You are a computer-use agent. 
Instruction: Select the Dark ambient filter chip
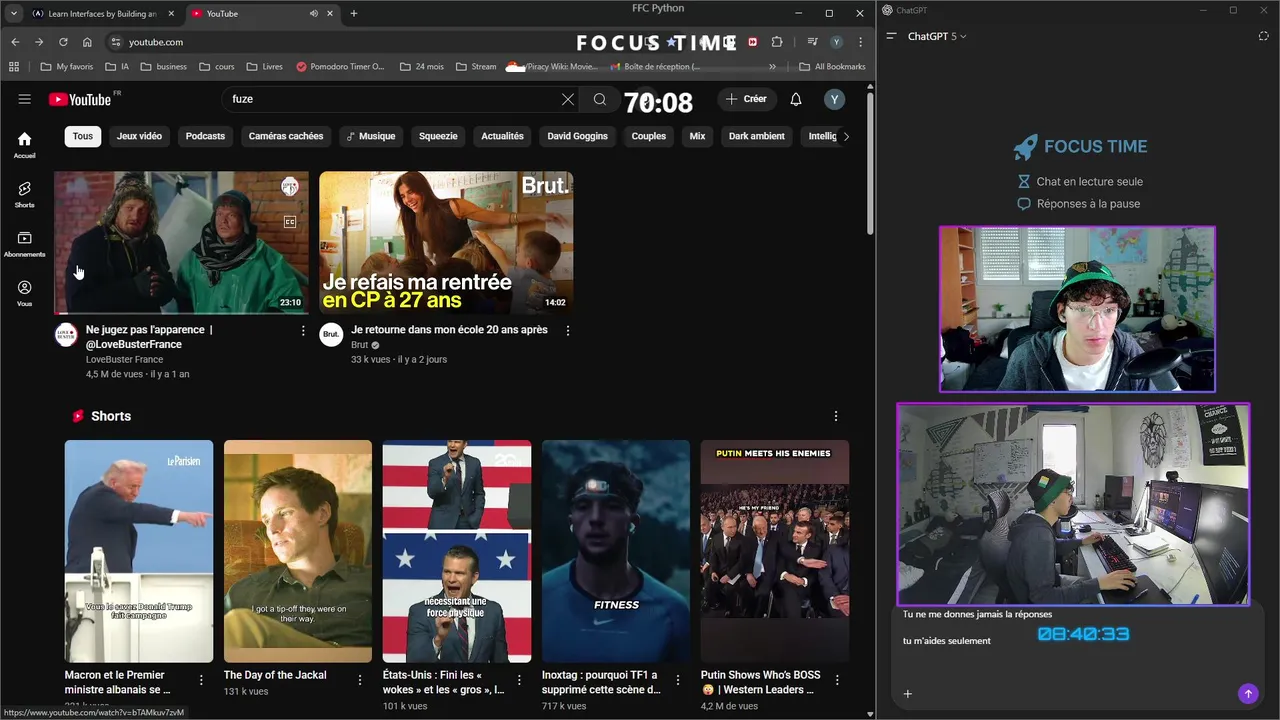[x=757, y=136]
